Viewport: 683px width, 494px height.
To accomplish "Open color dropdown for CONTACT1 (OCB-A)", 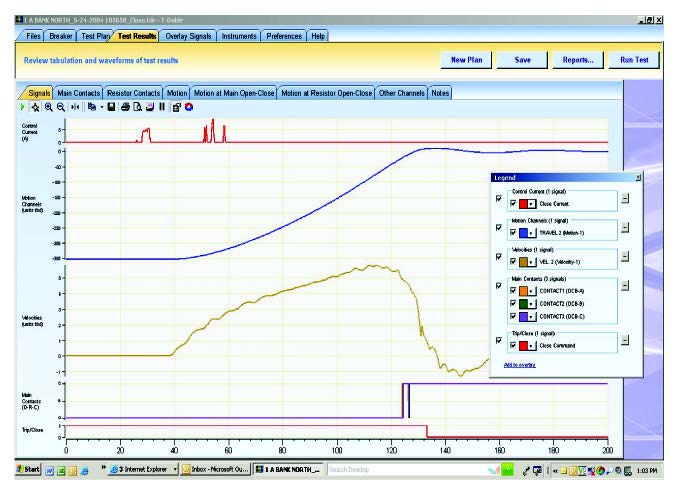I will (532, 290).
